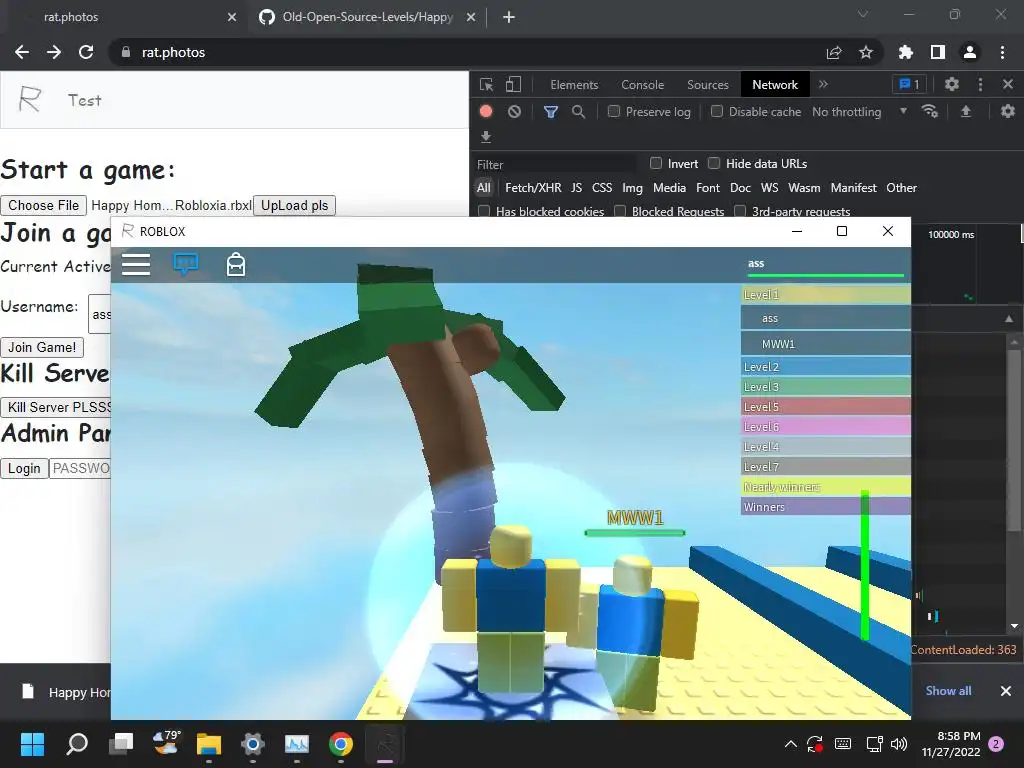Open the Chrome extensions puzzle icon

coord(906,52)
